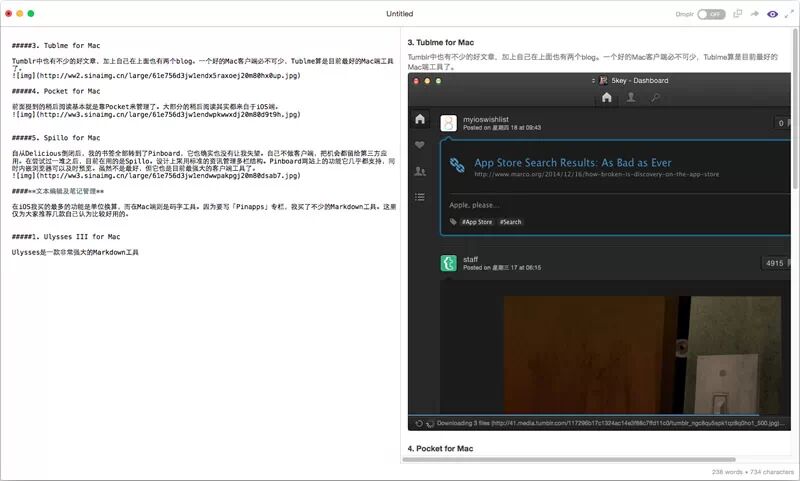Click the fullscreen arrows icon
Screen dimensions: 800x481
click(789, 14)
